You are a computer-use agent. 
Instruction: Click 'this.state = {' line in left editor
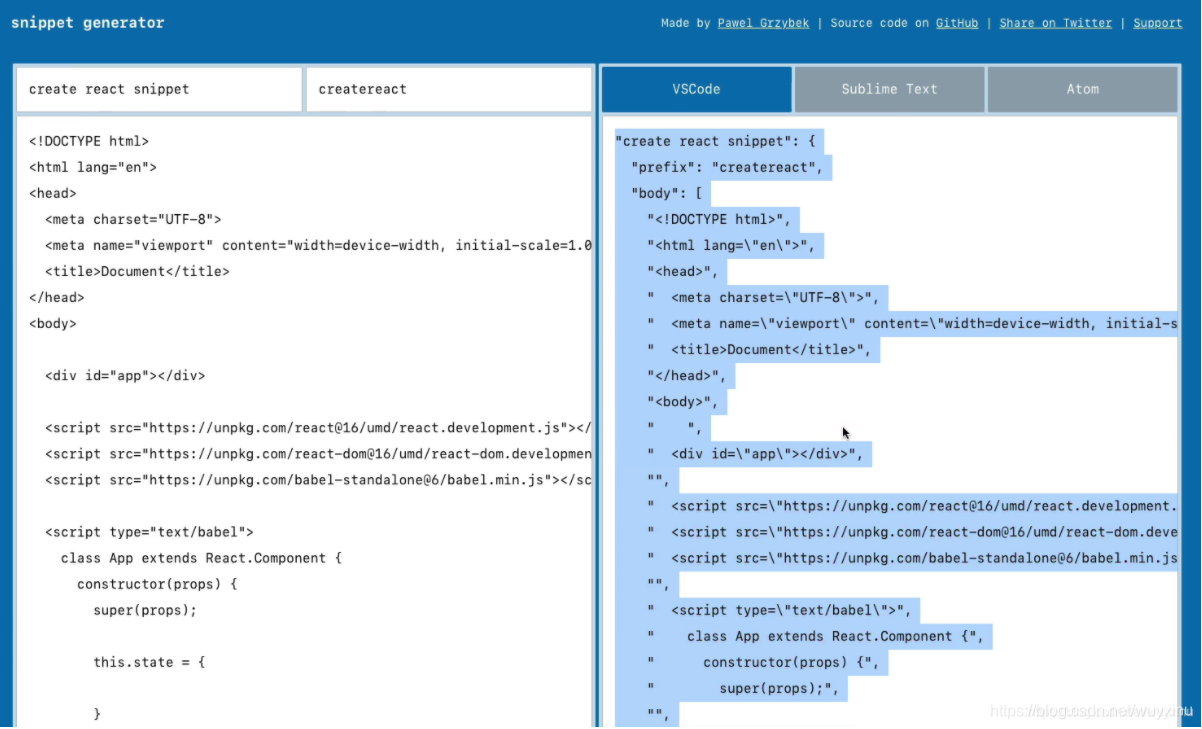point(149,662)
